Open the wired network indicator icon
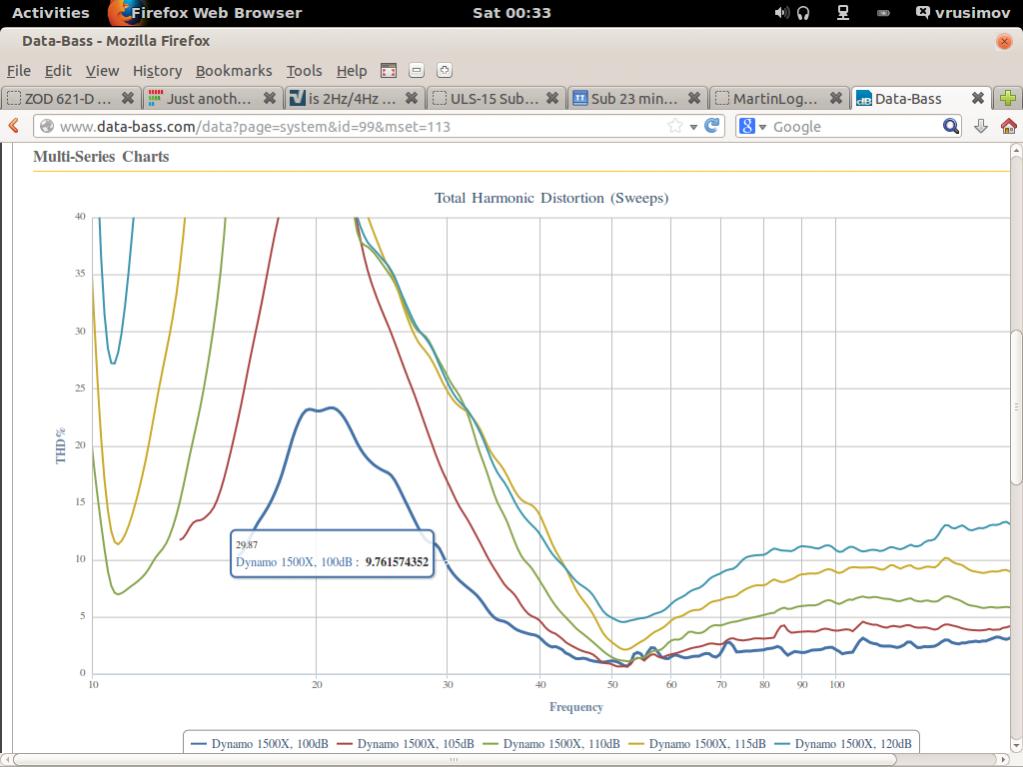 pyautogui.click(x=843, y=12)
